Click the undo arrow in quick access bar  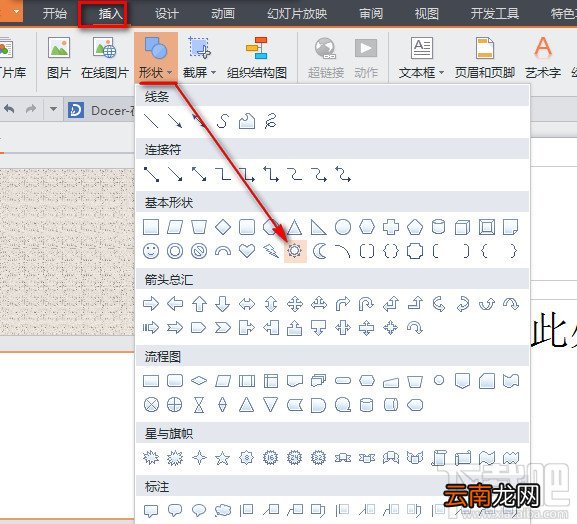(9, 109)
